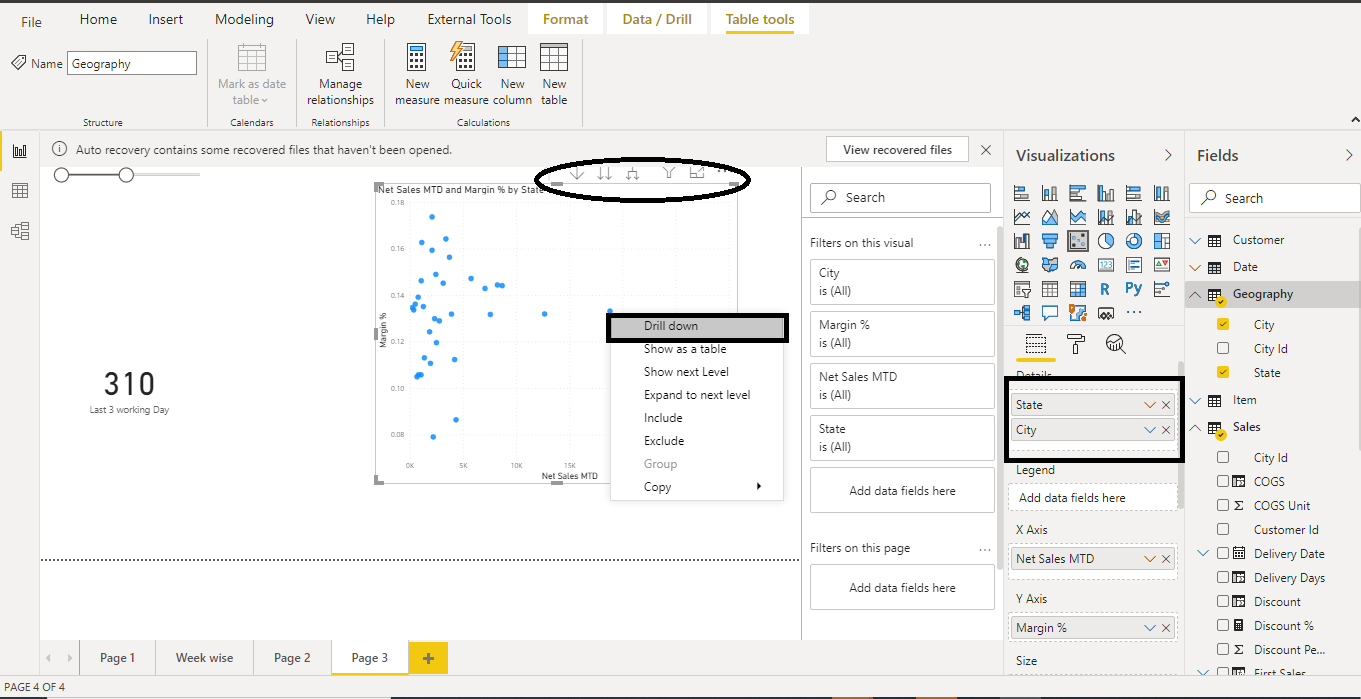Click View recovered files button

tap(897, 150)
